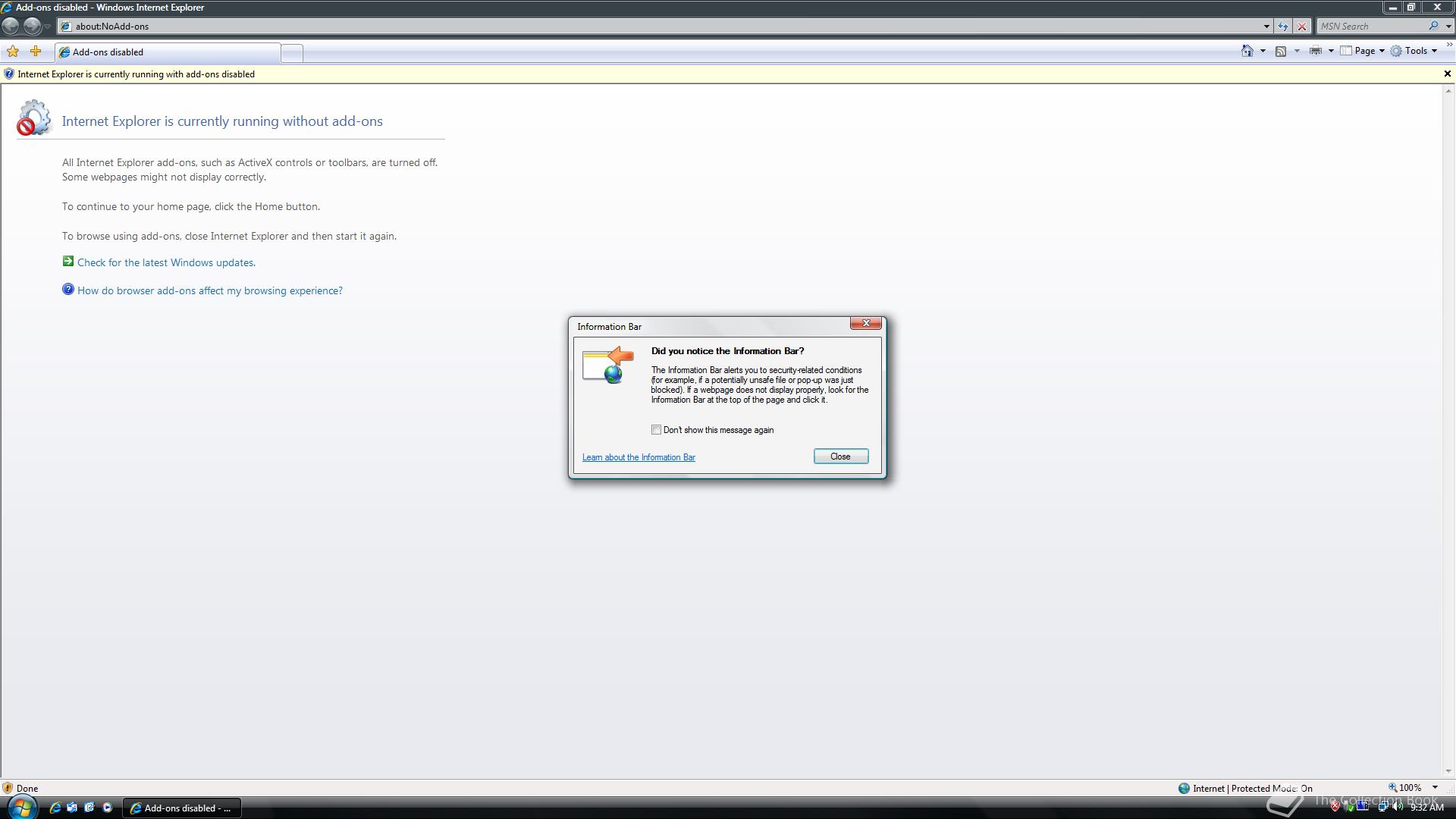Expand the Home button dropdown arrow
Screen dimensions: 1456x819
click(x=1262, y=51)
